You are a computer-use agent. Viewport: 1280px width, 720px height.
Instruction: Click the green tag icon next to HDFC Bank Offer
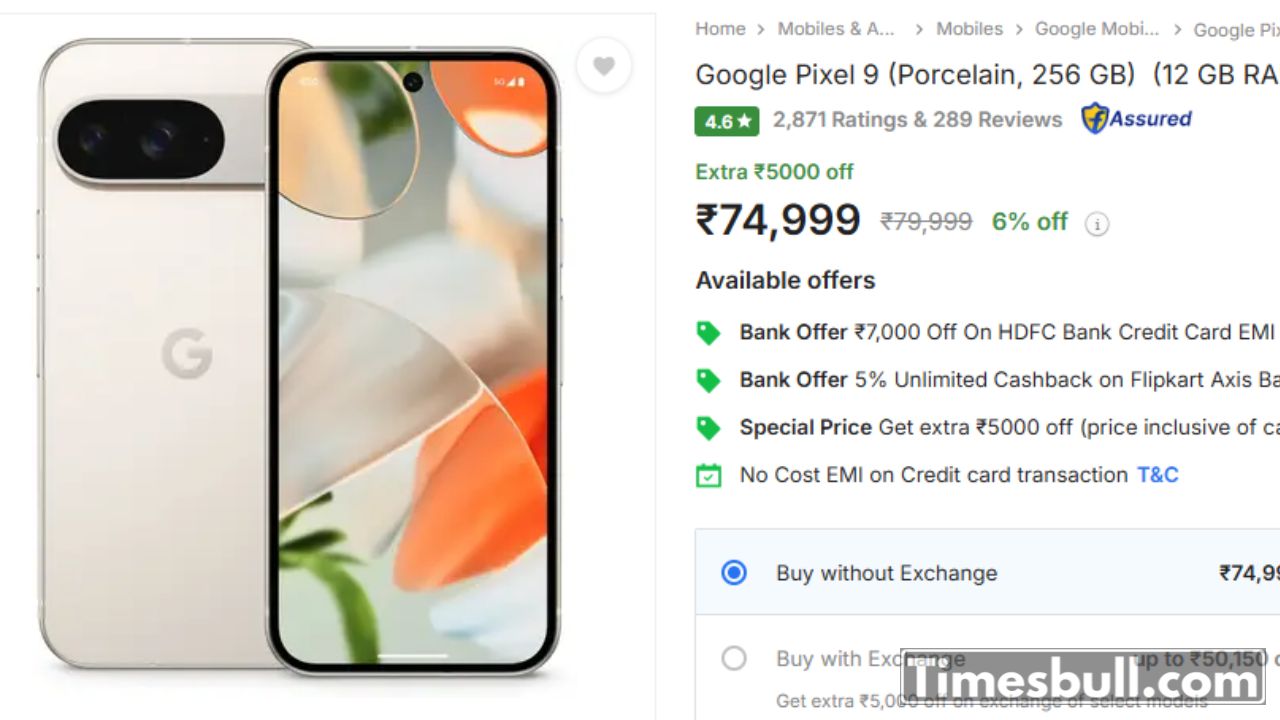(x=708, y=333)
